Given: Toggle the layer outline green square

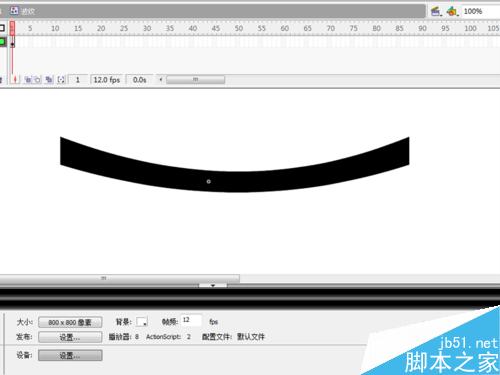Looking at the screenshot, I should pyautogui.click(x=2, y=42).
